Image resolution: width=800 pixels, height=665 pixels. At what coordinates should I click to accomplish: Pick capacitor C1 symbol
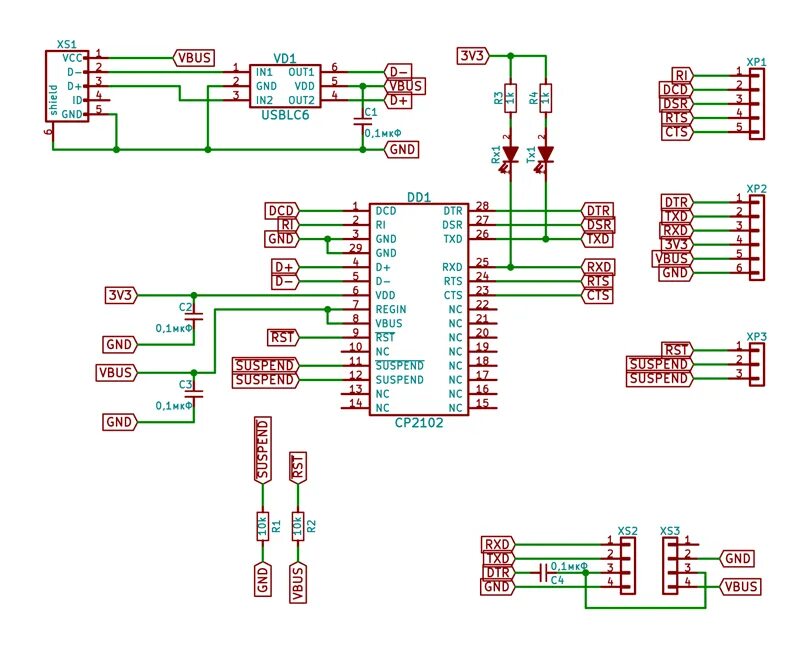tap(363, 121)
